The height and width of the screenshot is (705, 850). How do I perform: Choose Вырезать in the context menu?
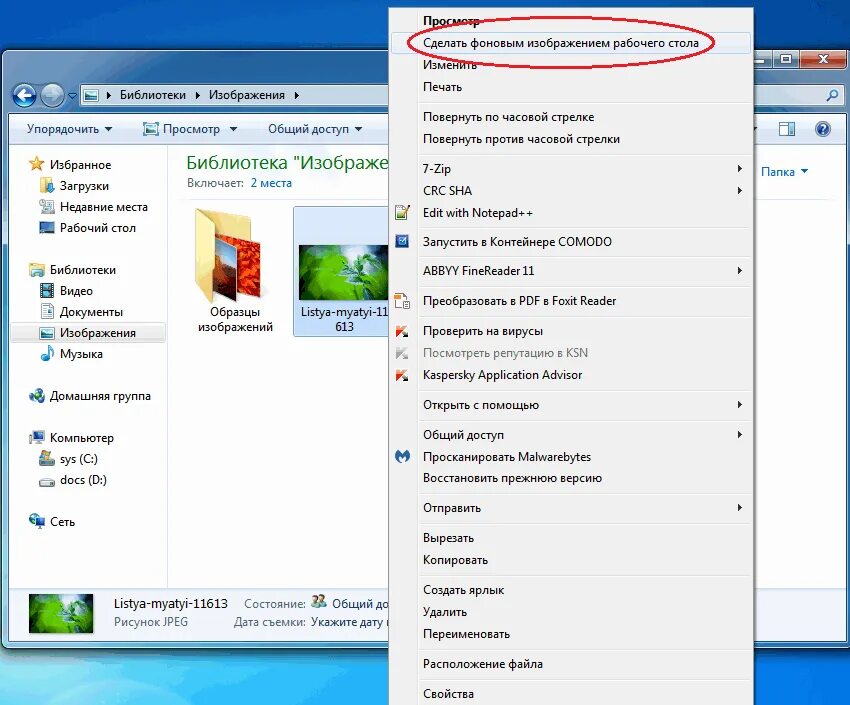571,539
